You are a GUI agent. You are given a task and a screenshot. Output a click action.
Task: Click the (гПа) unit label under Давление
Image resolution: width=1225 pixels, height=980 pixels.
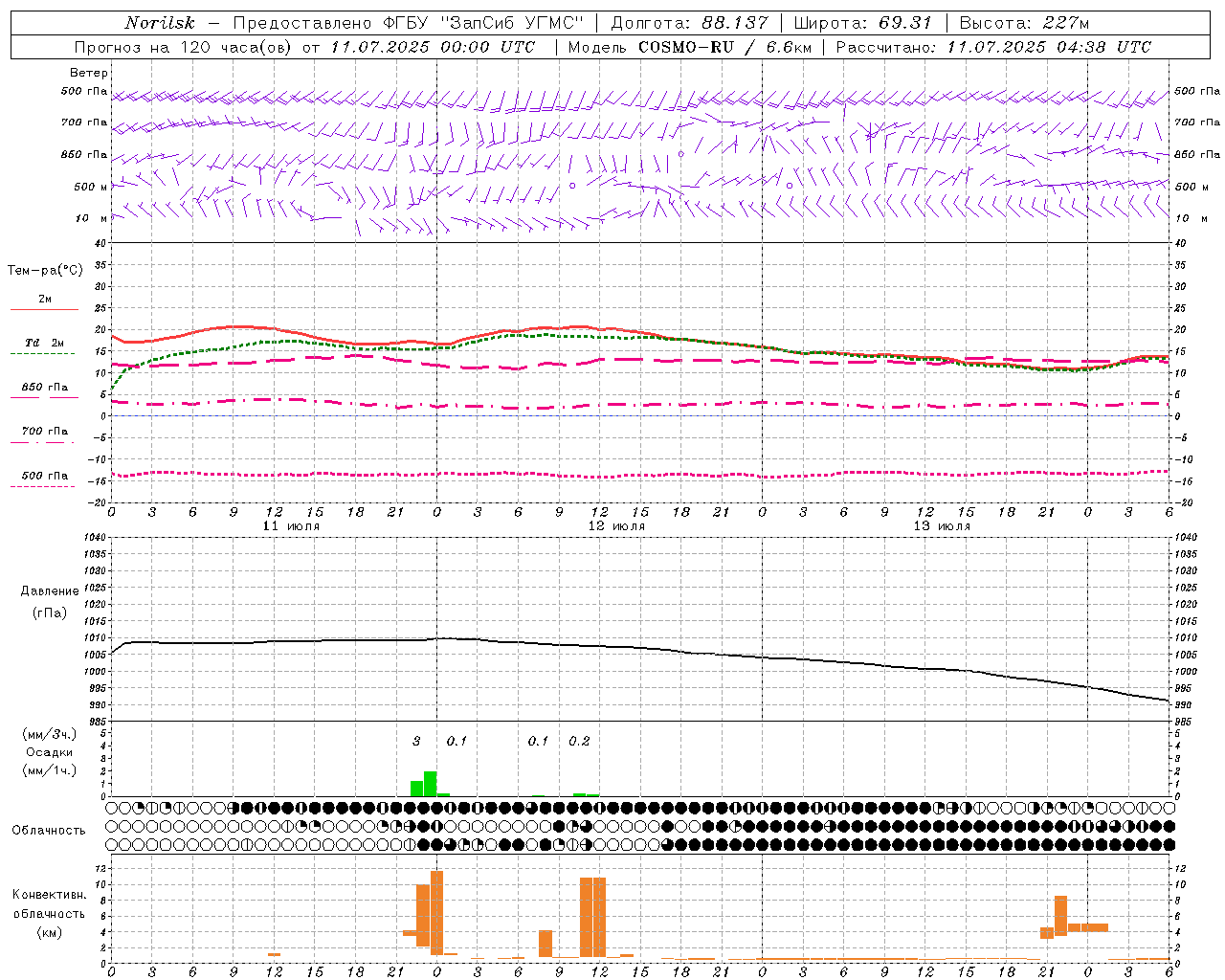tap(50, 612)
